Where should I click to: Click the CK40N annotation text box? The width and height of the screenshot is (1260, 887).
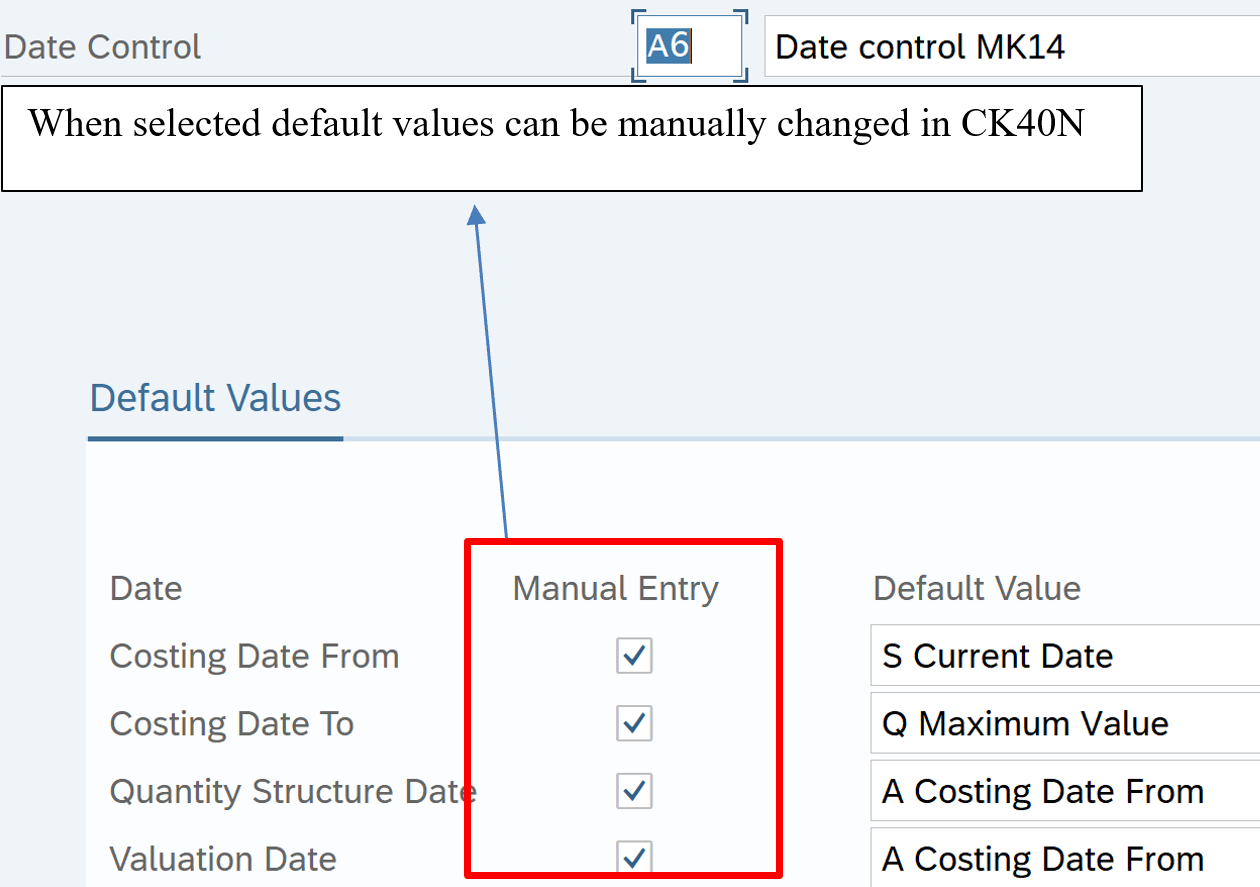[x=571, y=138]
